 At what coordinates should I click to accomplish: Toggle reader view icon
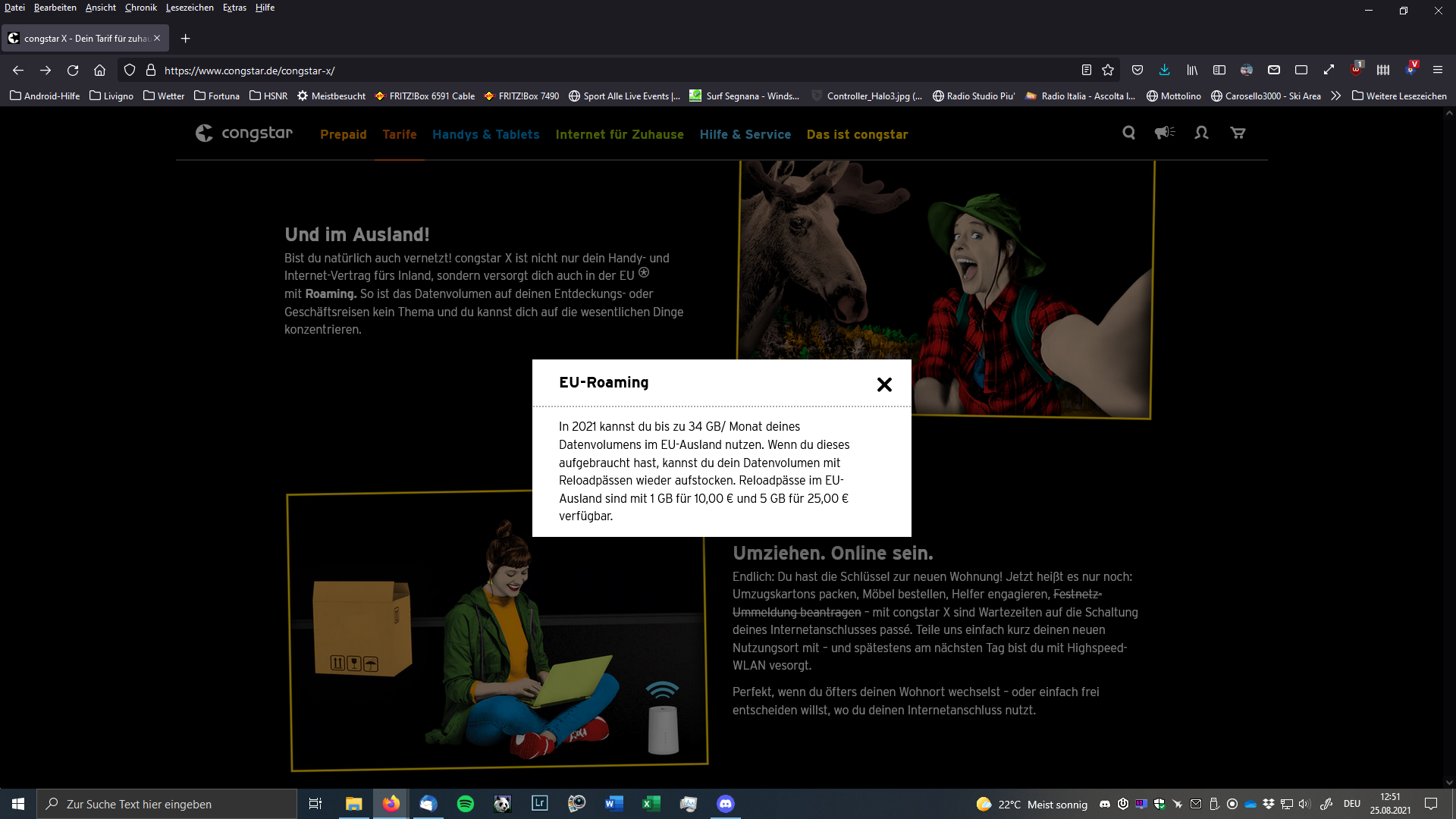click(1086, 70)
